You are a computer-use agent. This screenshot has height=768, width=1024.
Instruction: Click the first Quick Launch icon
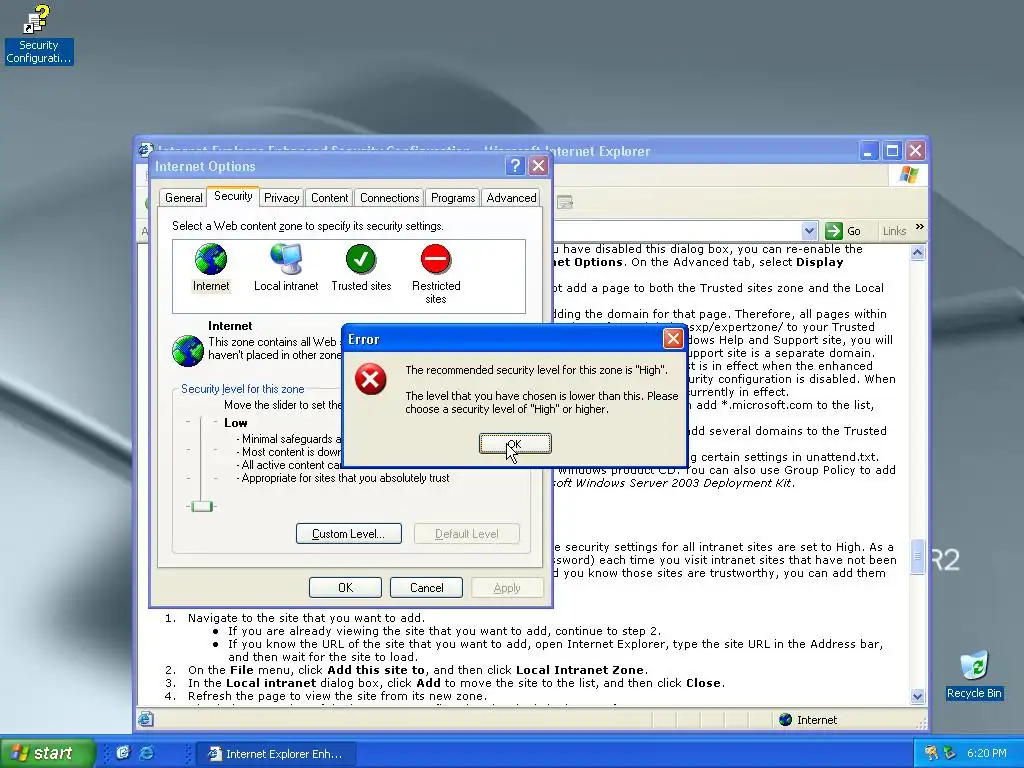point(123,753)
